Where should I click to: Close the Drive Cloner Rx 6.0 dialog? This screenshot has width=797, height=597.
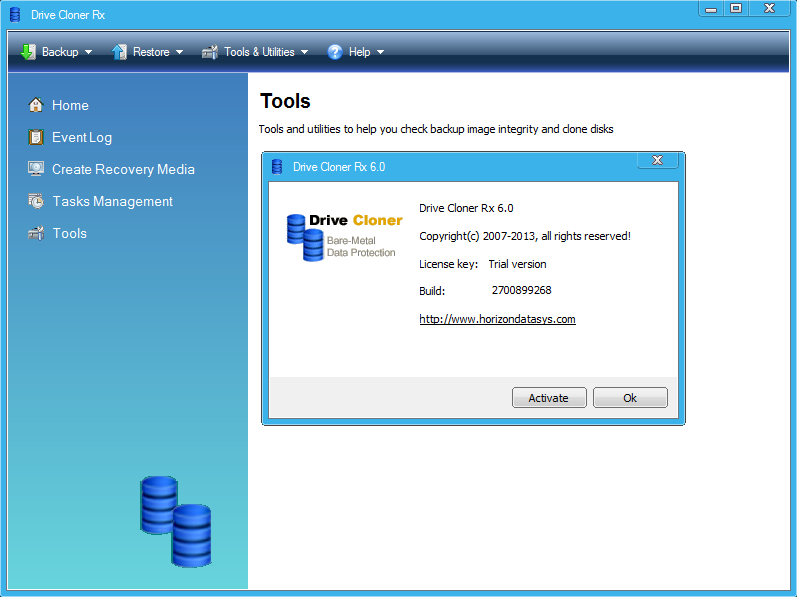pyautogui.click(x=657, y=160)
